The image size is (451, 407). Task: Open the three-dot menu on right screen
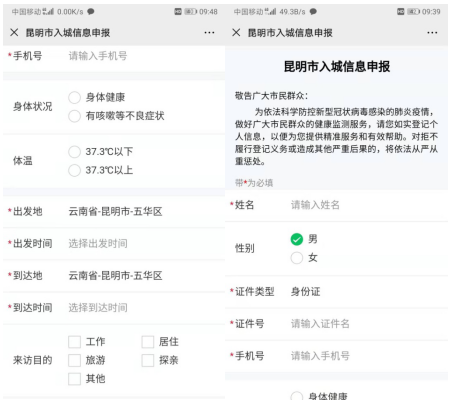point(432,32)
